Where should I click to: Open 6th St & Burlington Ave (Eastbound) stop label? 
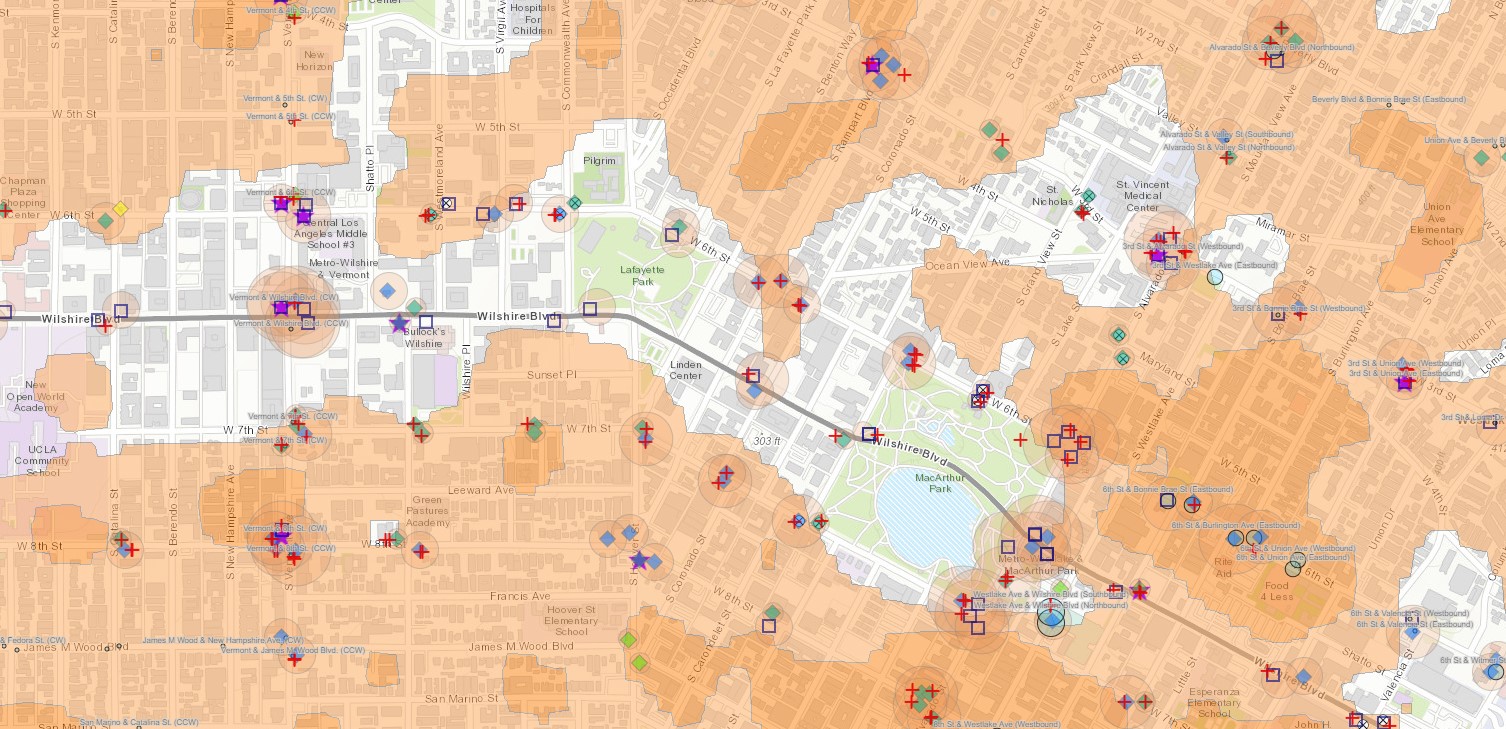[1236, 525]
